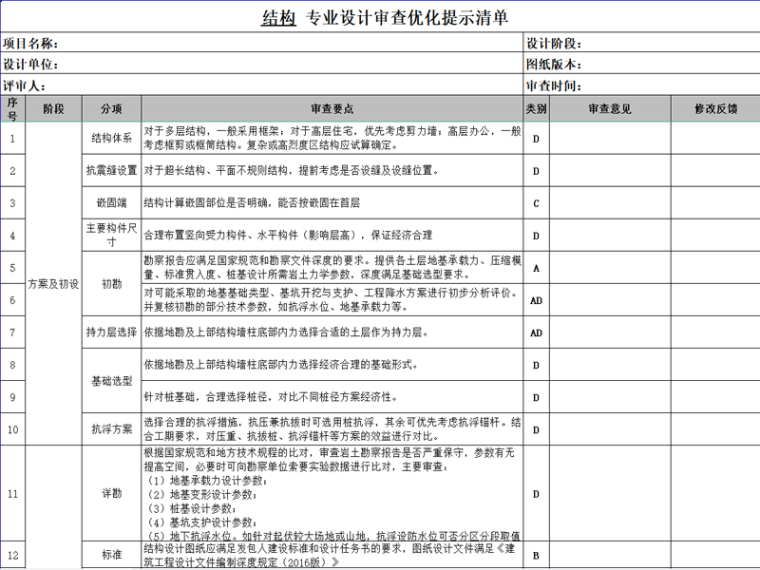Select the 抗浮方案 item cell

point(111,429)
